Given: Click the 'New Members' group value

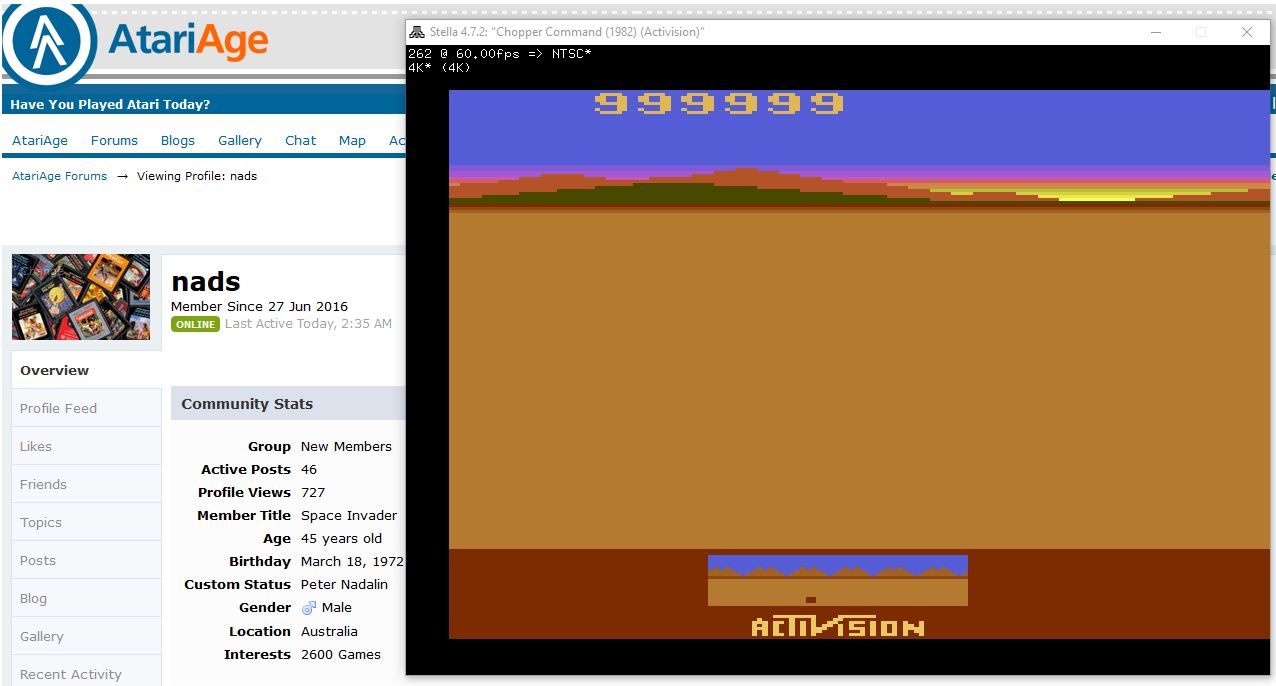Looking at the screenshot, I should (346, 447).
